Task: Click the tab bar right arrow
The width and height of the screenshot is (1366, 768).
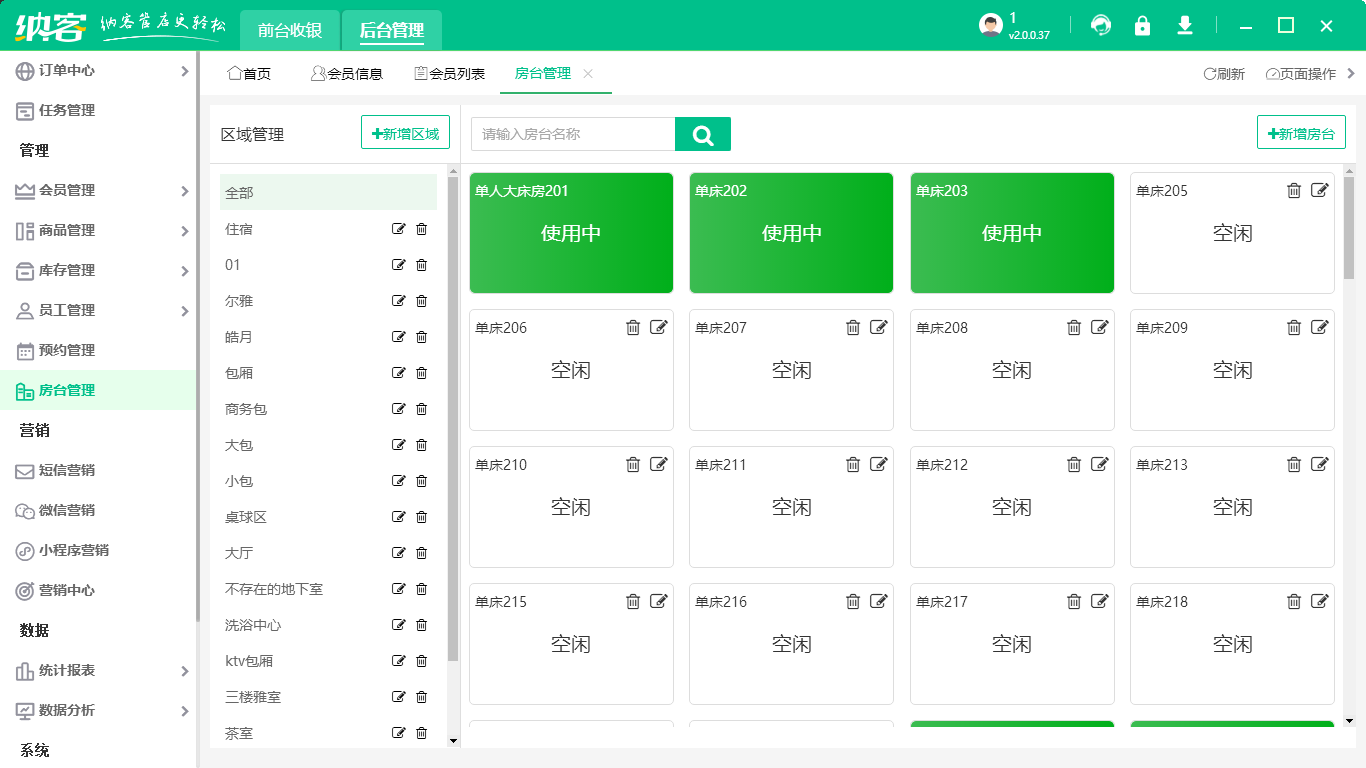Action: 1351,73
